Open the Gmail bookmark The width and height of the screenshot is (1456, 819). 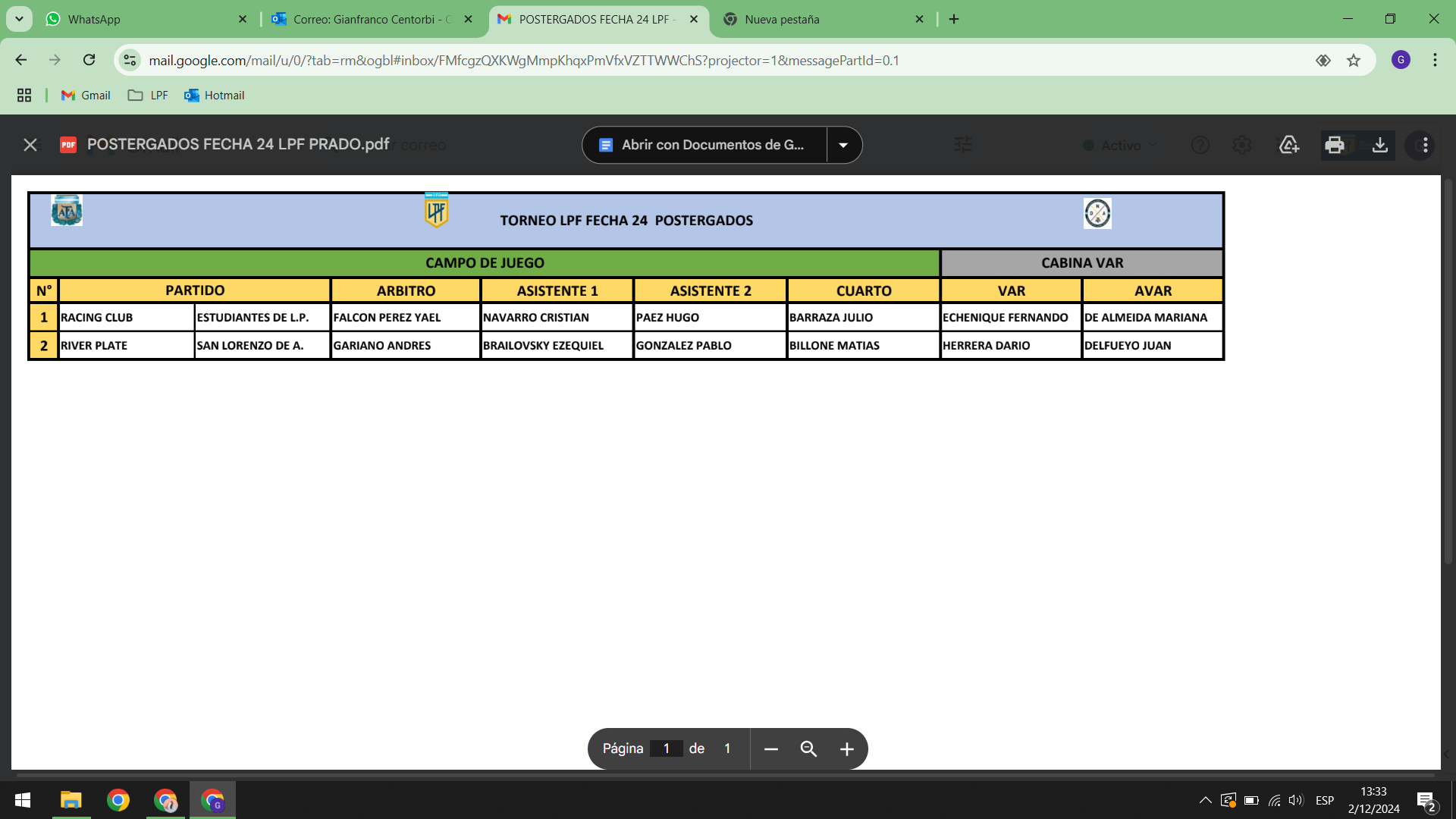[86, 95]
